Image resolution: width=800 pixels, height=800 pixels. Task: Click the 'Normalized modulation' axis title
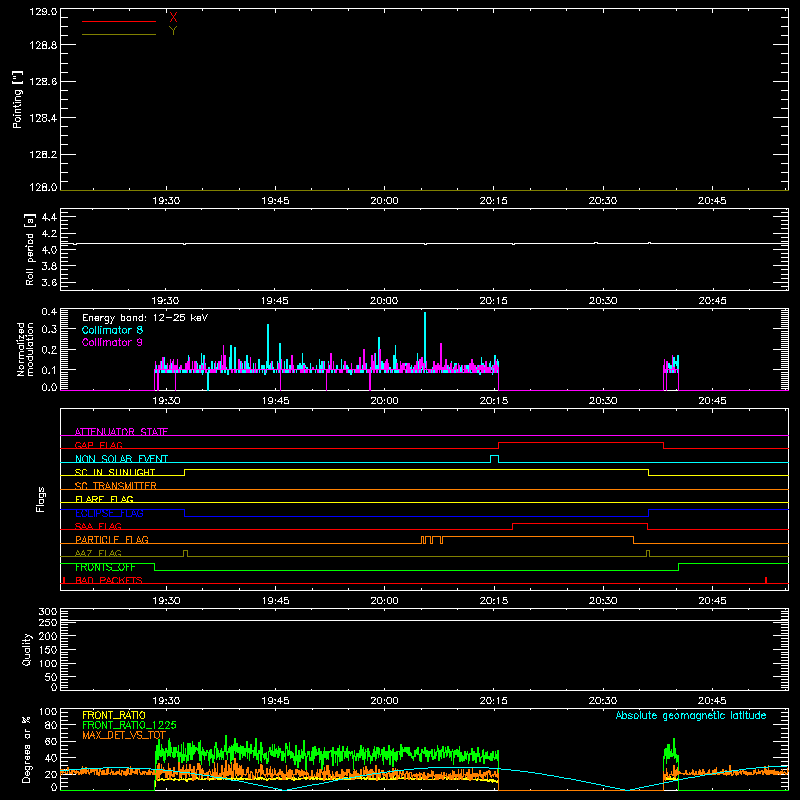25,349
